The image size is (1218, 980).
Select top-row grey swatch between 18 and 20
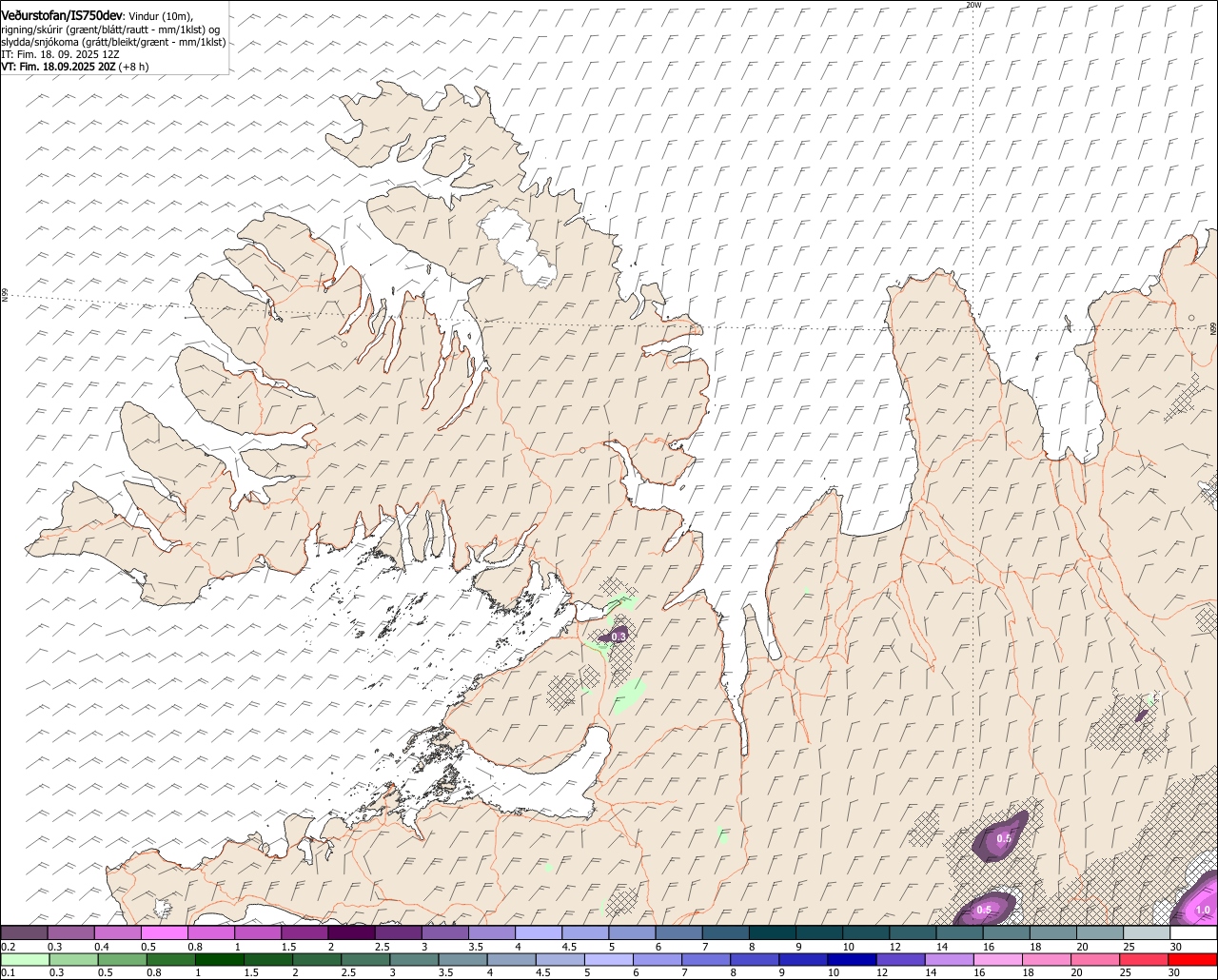(1053, 932)
